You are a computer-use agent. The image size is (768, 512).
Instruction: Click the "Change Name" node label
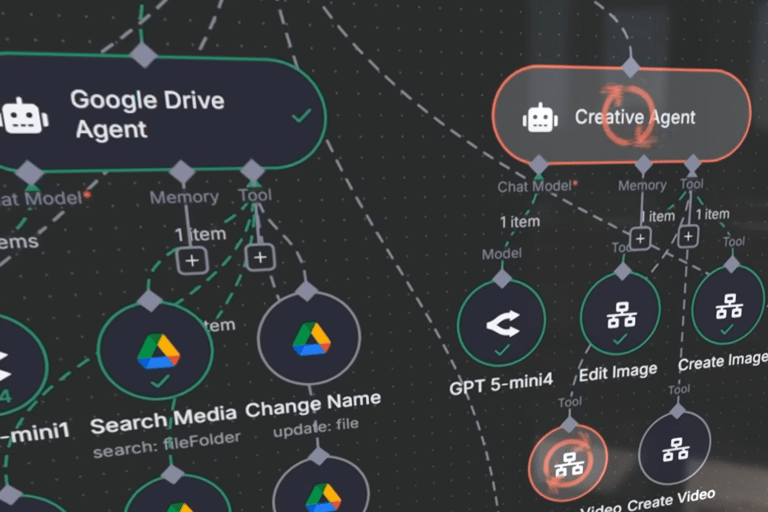(313, 404)
